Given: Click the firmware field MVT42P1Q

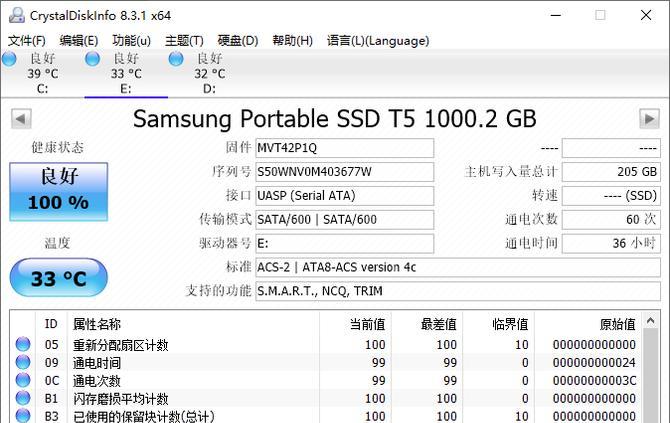Looking at the screenshot, I should click(344, 148).
